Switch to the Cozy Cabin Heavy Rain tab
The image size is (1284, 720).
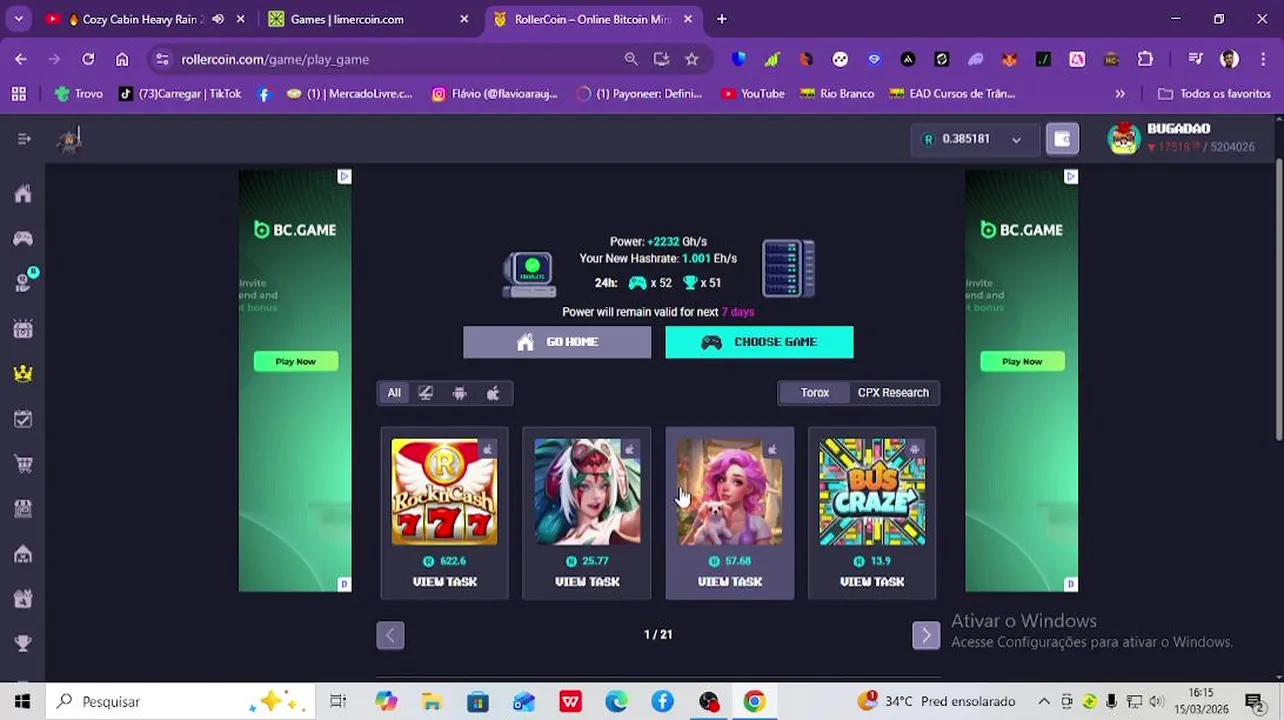pyautogui.click(x=142, y=19)
